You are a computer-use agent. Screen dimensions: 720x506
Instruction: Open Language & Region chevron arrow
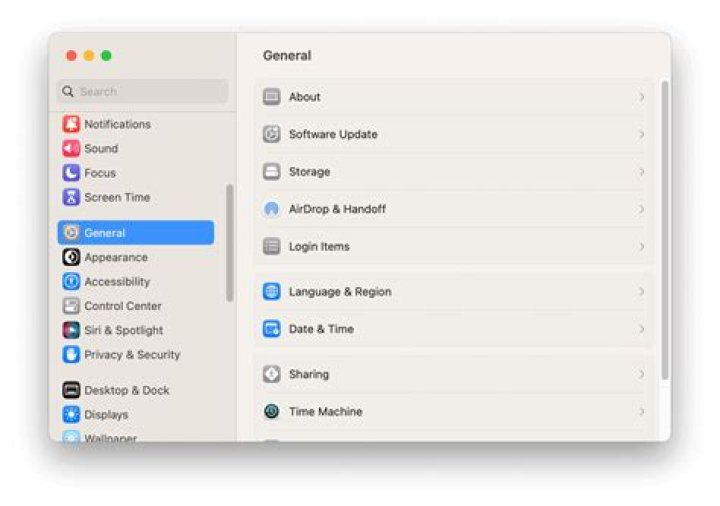tap(641, 292)
